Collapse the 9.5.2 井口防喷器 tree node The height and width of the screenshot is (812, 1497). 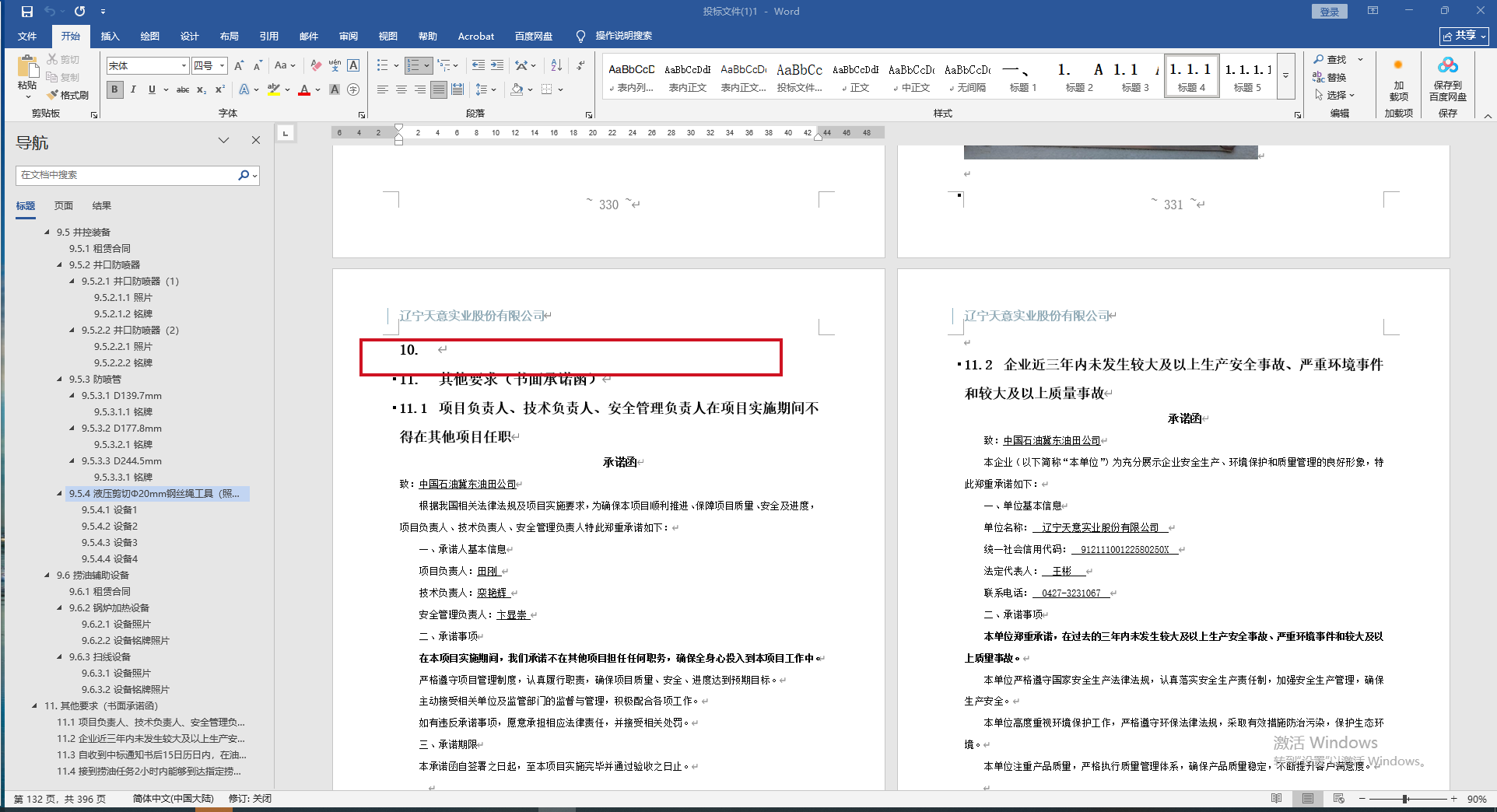click(60, 265)
